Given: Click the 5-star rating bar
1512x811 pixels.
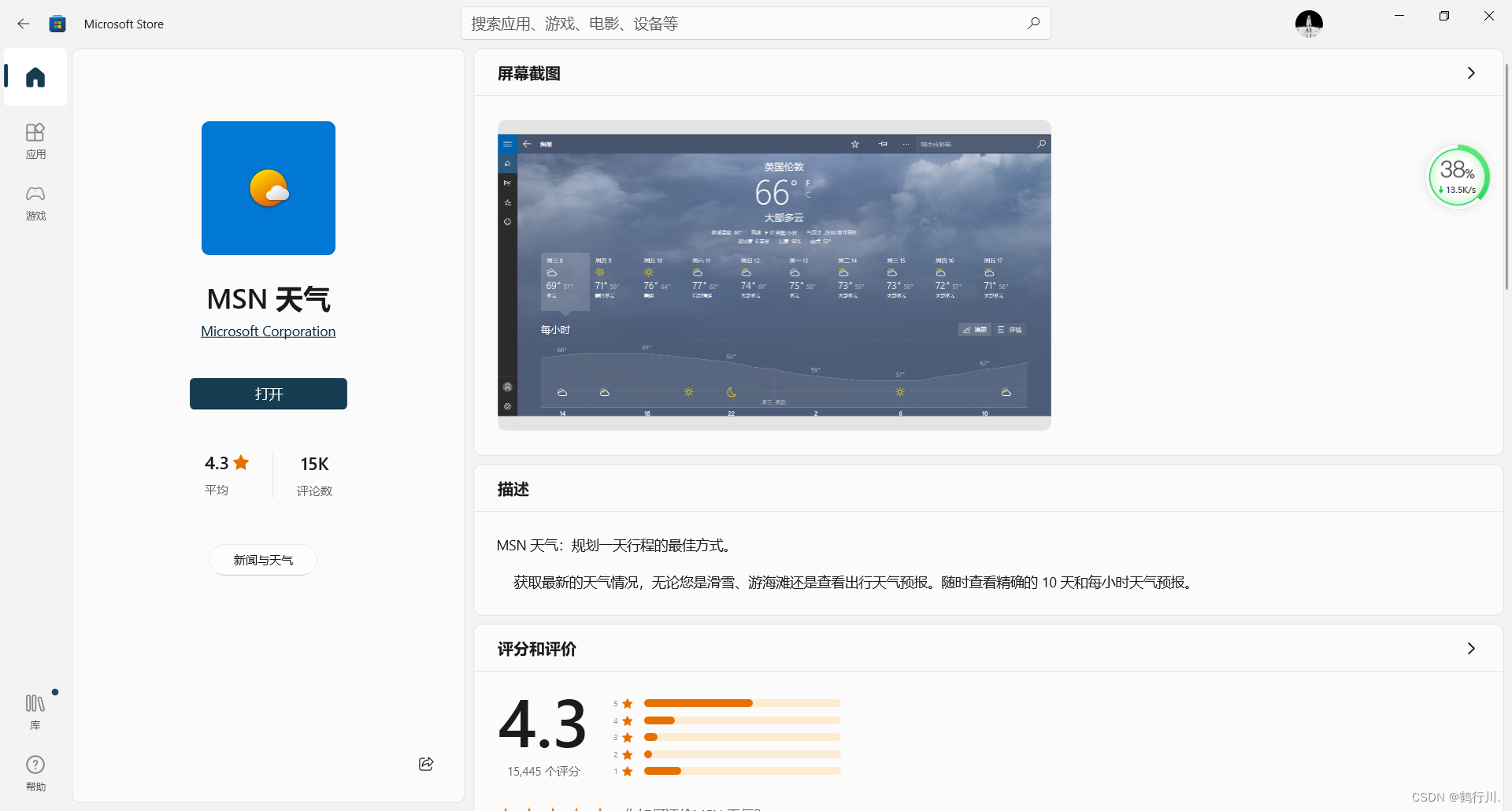Looking at the screenshot, I should (x=742, y=703).
